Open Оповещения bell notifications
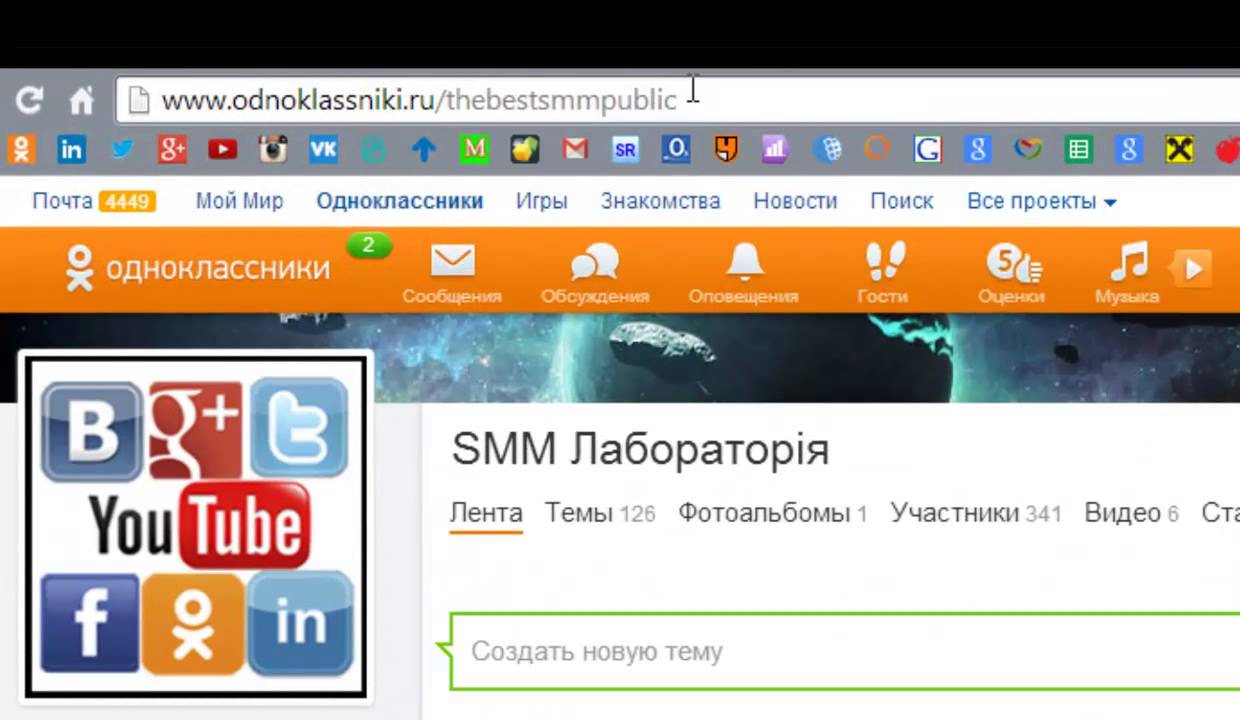 click(x=743, y=272)
